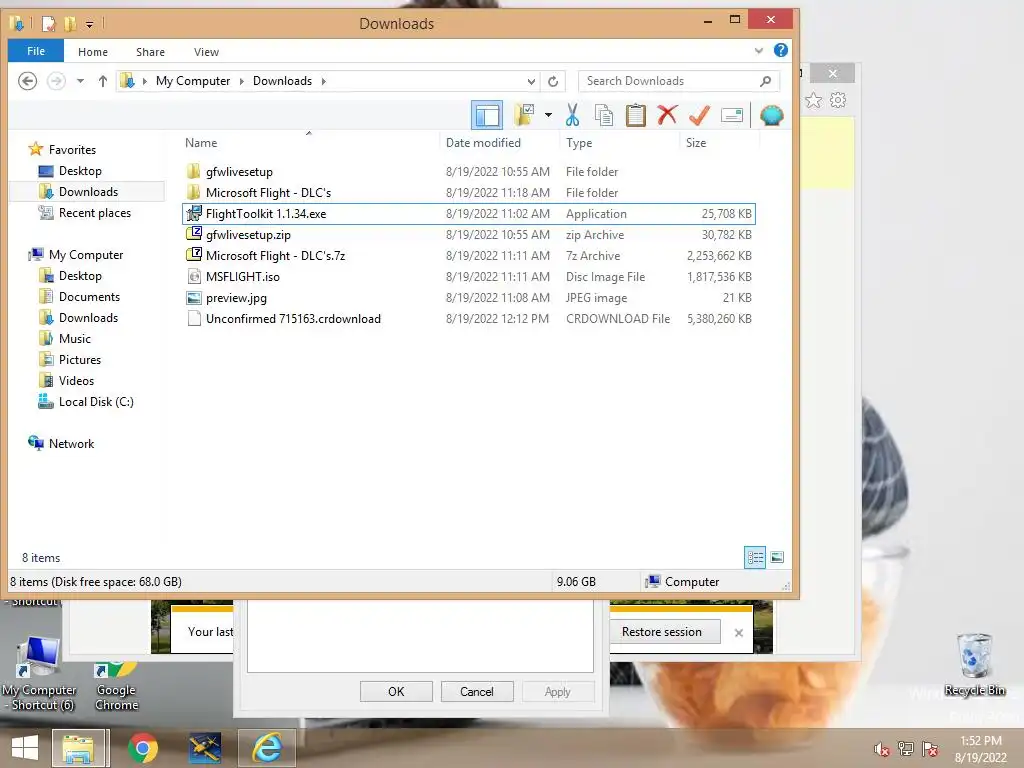Click Cancel in the background dialog
Image resolution: width=1024 pixels, height=768 pixels.
coord(477,692)
